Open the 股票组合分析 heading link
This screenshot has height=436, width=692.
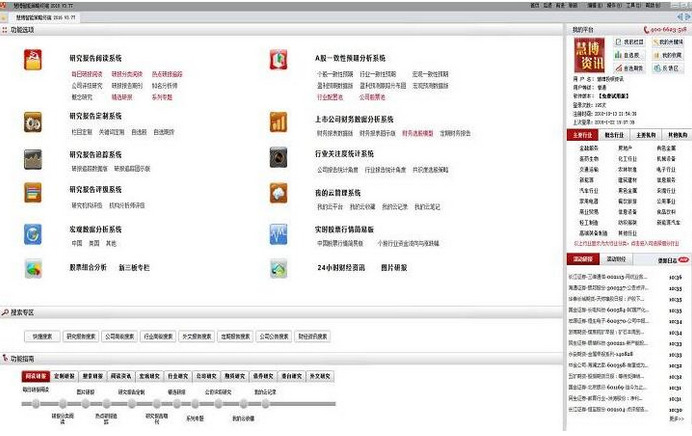88,267
